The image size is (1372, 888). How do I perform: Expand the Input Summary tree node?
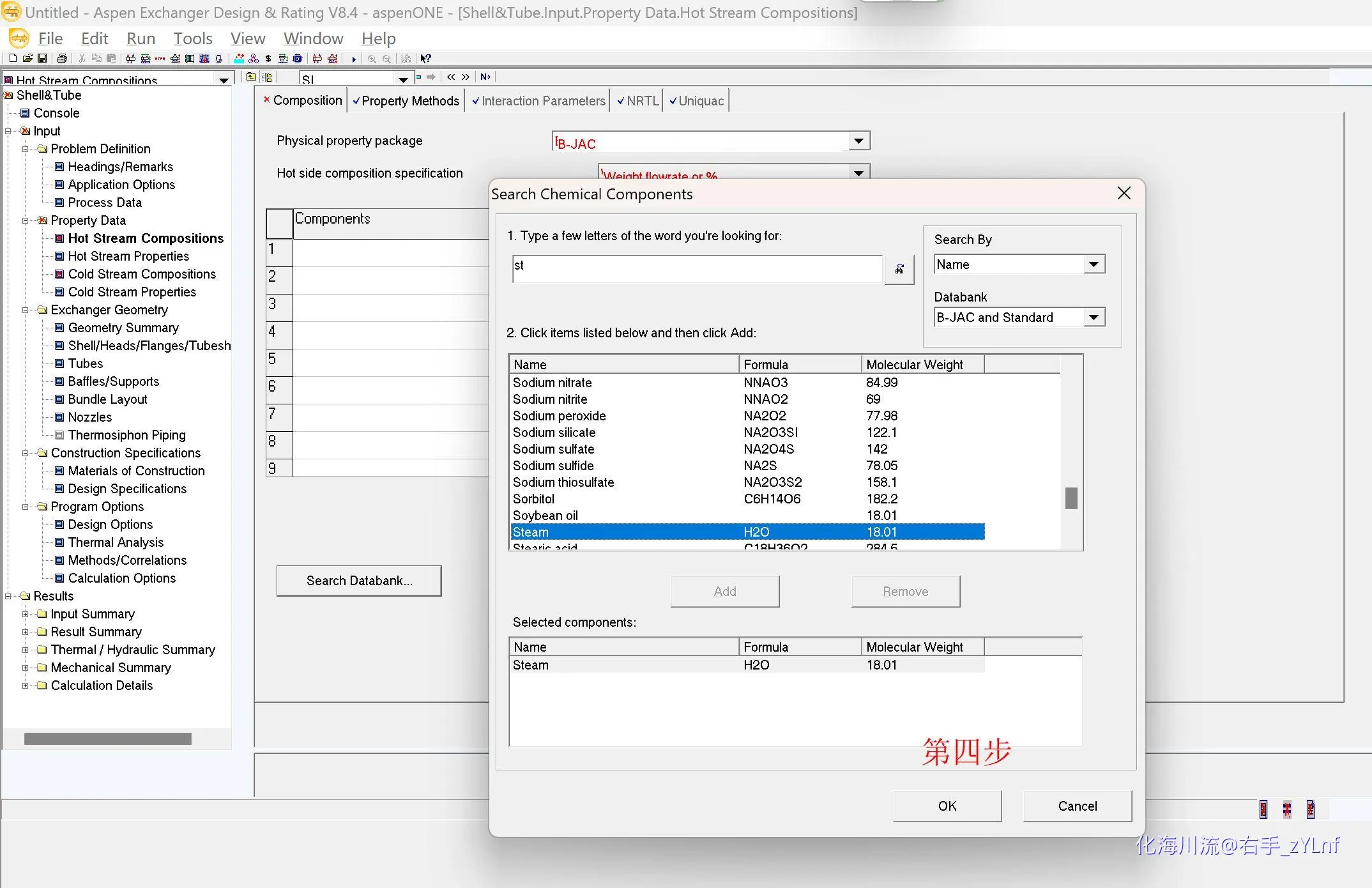coord(26,614)
